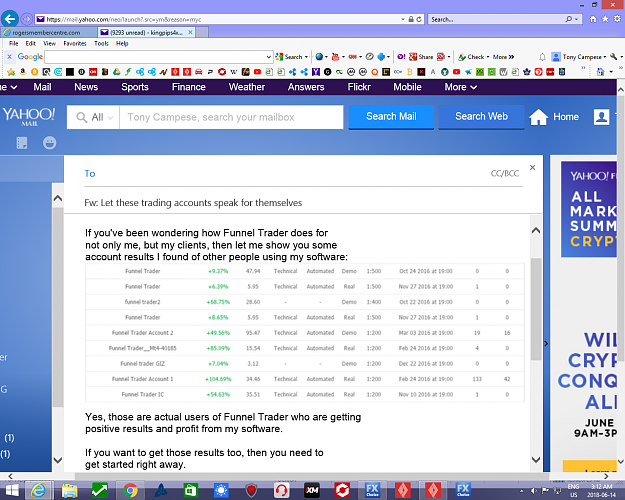
Task: Open the Help menu
Action: click(x=122, y=43)
